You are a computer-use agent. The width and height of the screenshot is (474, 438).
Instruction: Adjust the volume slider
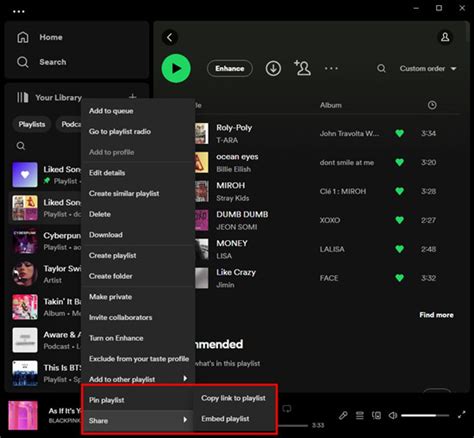(x=425, y=415)
